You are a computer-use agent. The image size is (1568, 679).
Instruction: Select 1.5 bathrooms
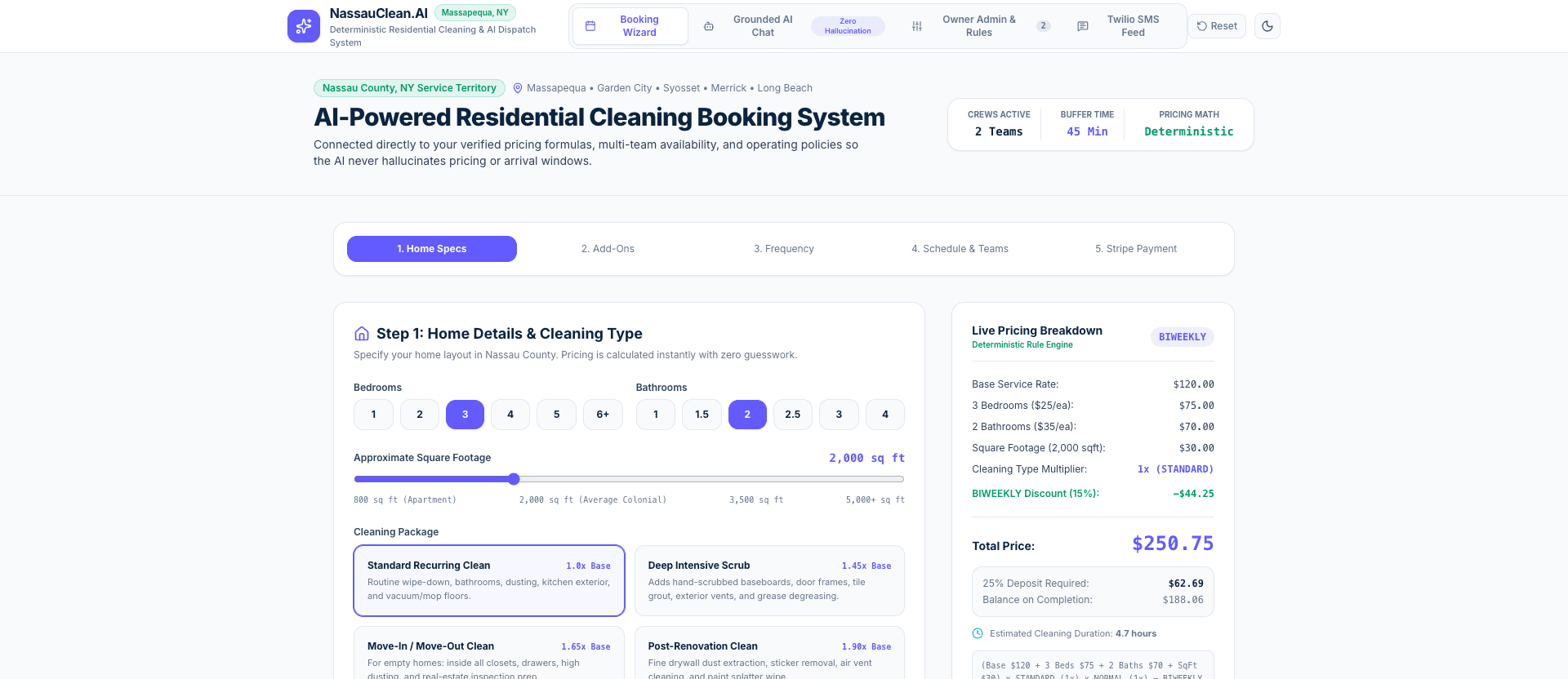coord(702,415)
